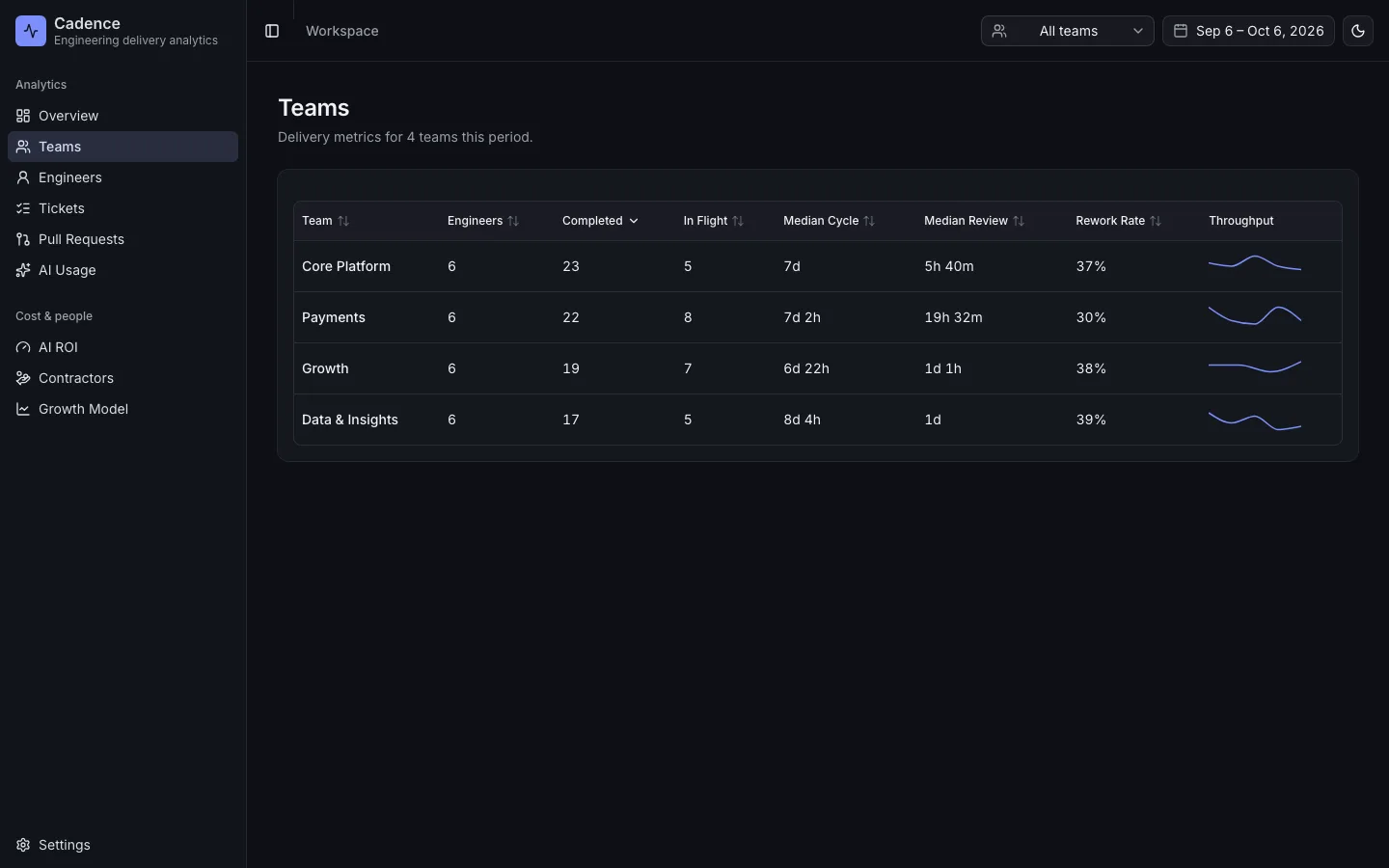Click the calendar icon in date range
This screenshot has height=868, width=1389.
[x=1181, y=31]
